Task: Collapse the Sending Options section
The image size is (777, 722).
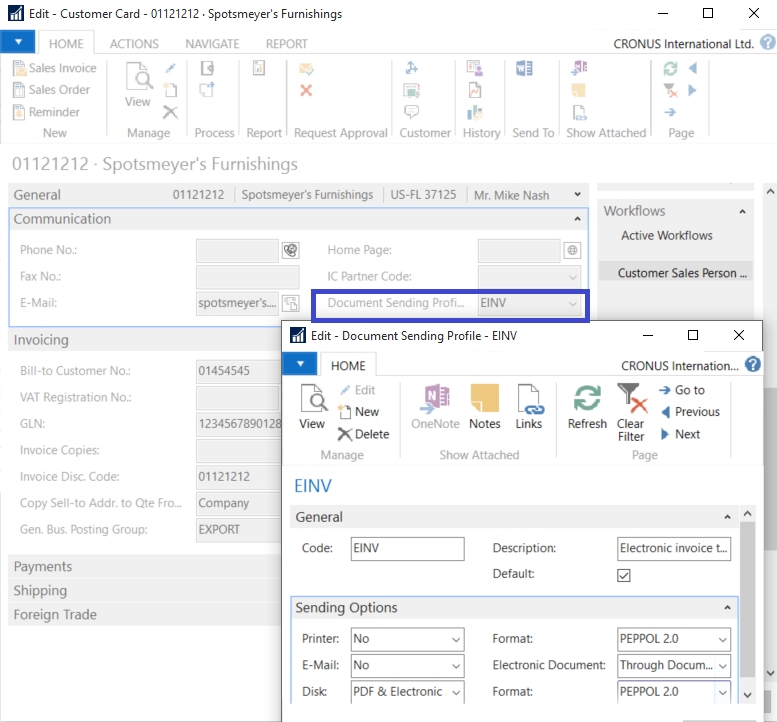Action: click(x=727, y=607)
